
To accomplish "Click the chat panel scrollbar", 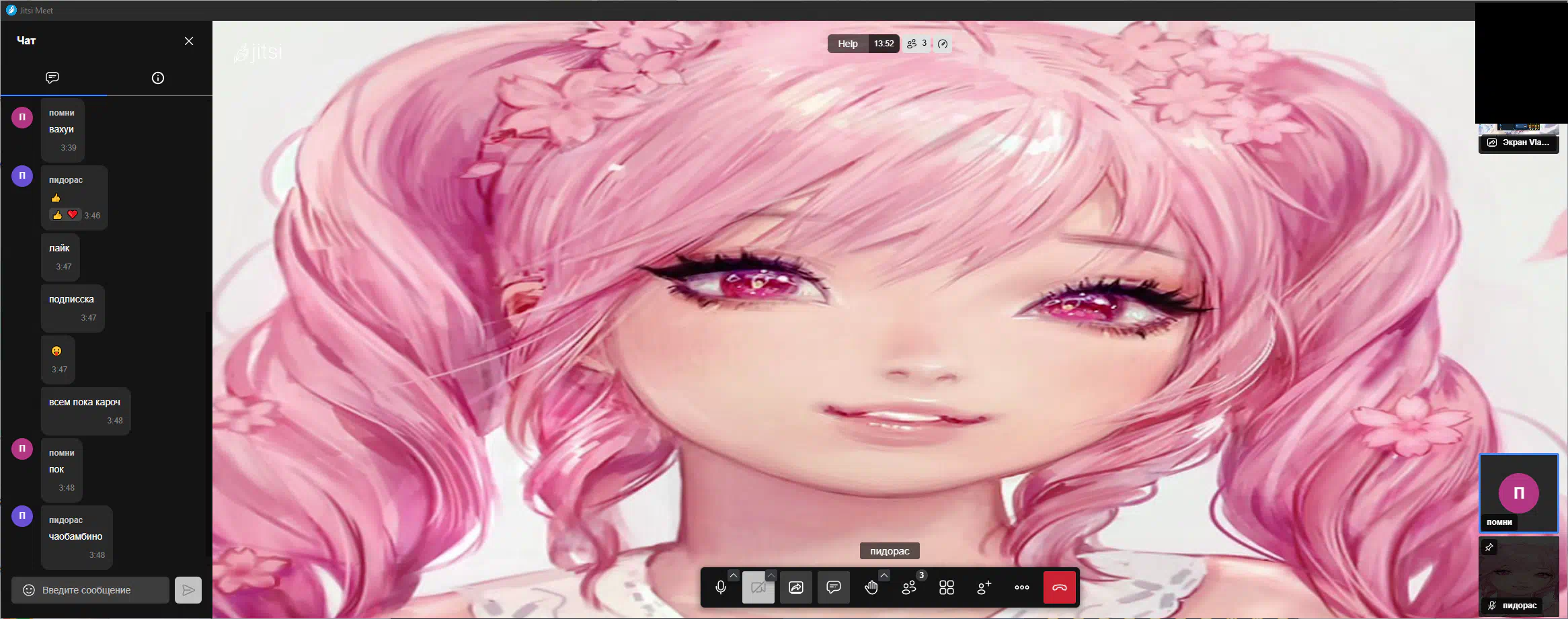I will (208, 434).
